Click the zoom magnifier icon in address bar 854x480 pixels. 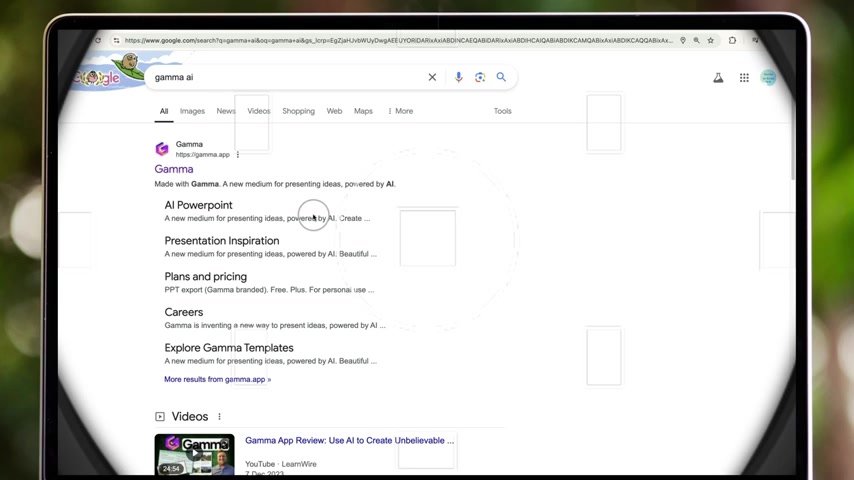coord(697,40)
